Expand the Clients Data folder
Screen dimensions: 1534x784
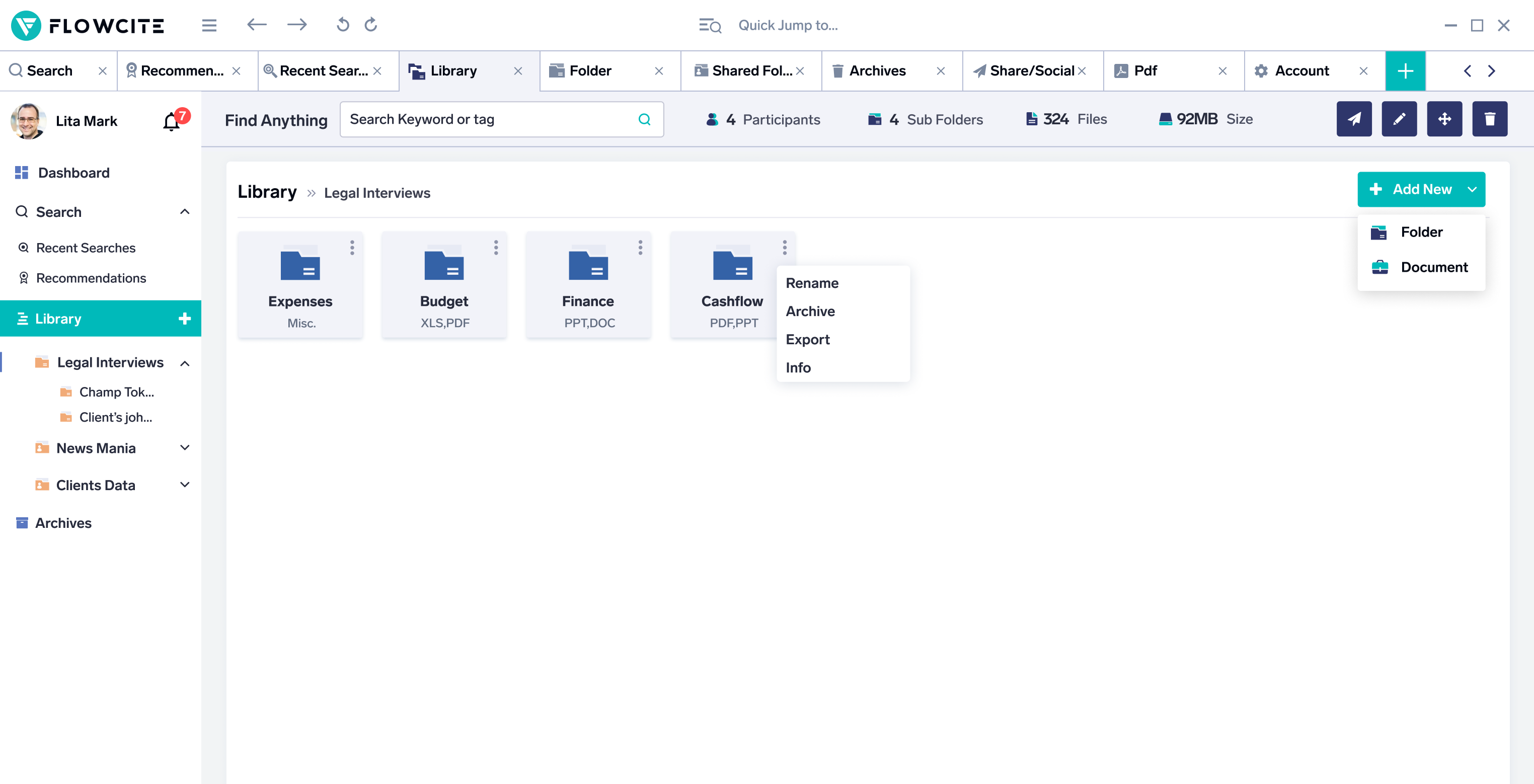tap(185, 485)
